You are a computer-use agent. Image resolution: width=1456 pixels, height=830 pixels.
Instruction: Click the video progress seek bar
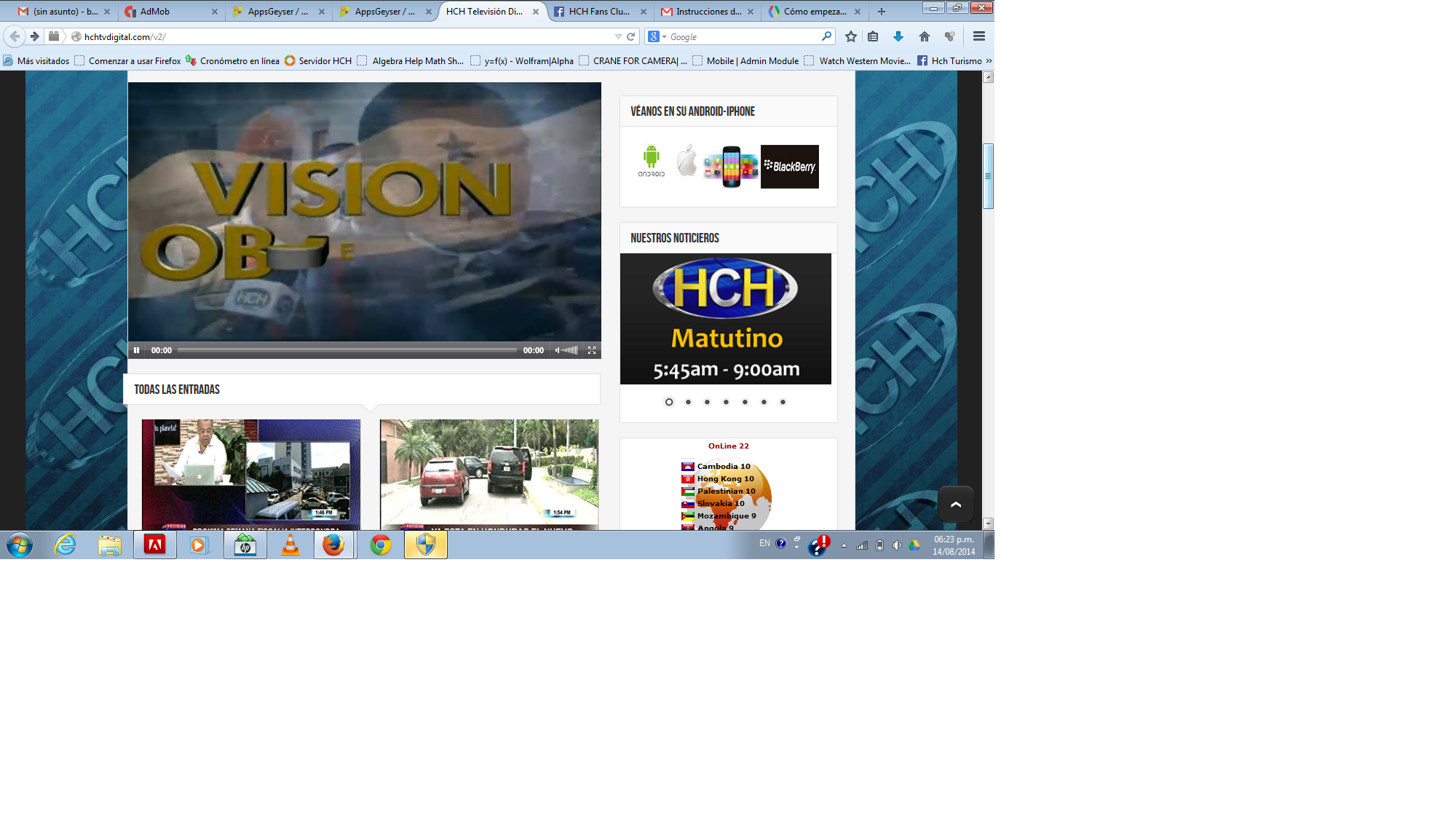[x=347, y=350]
